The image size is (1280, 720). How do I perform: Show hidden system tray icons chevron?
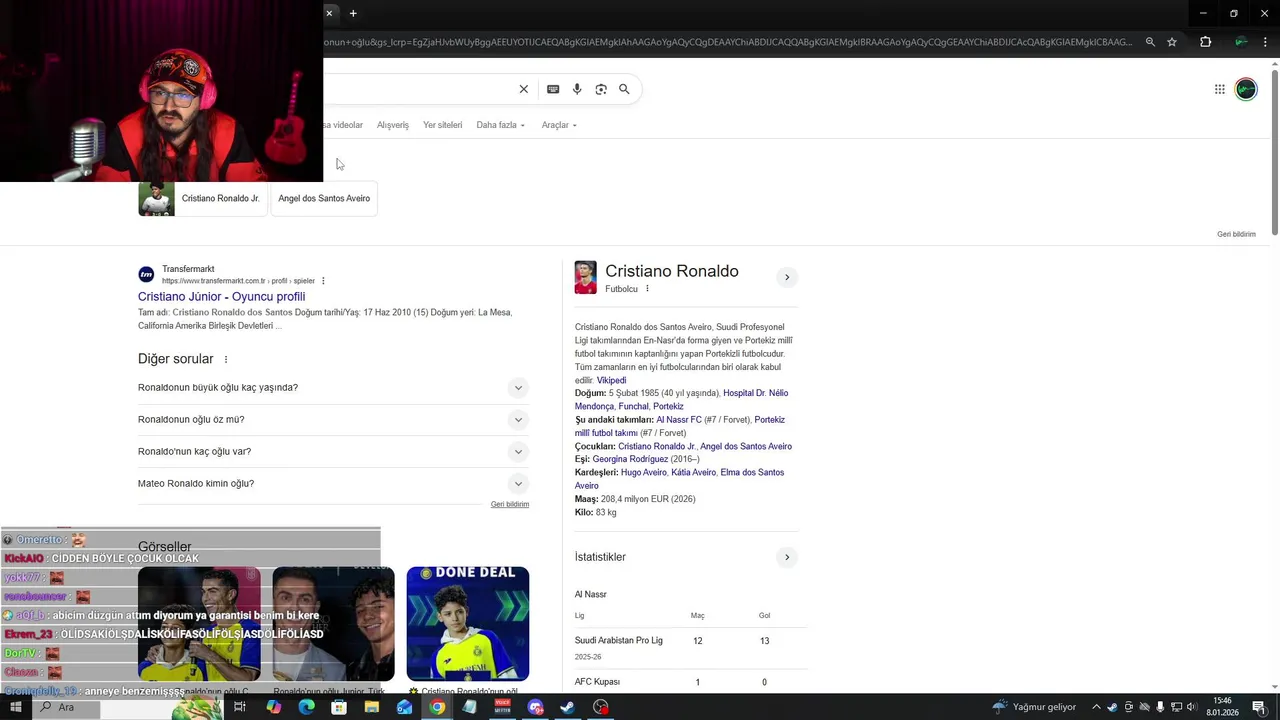(1096, 707)
